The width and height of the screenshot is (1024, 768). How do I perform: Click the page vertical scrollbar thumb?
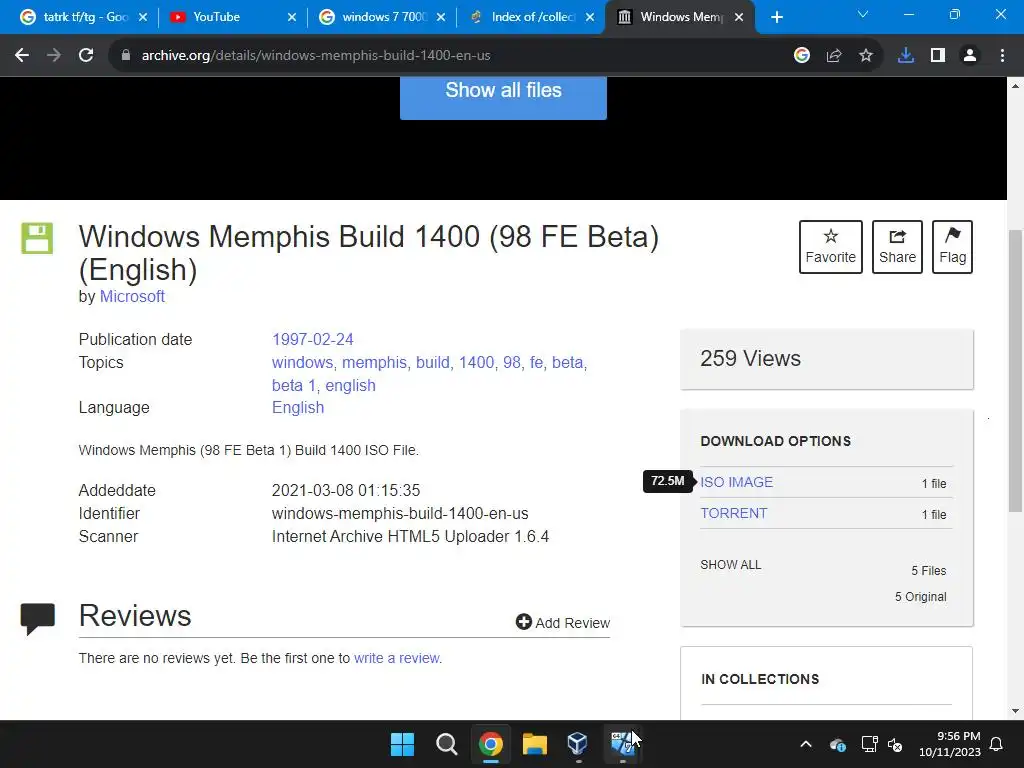tap(1015, 370)
